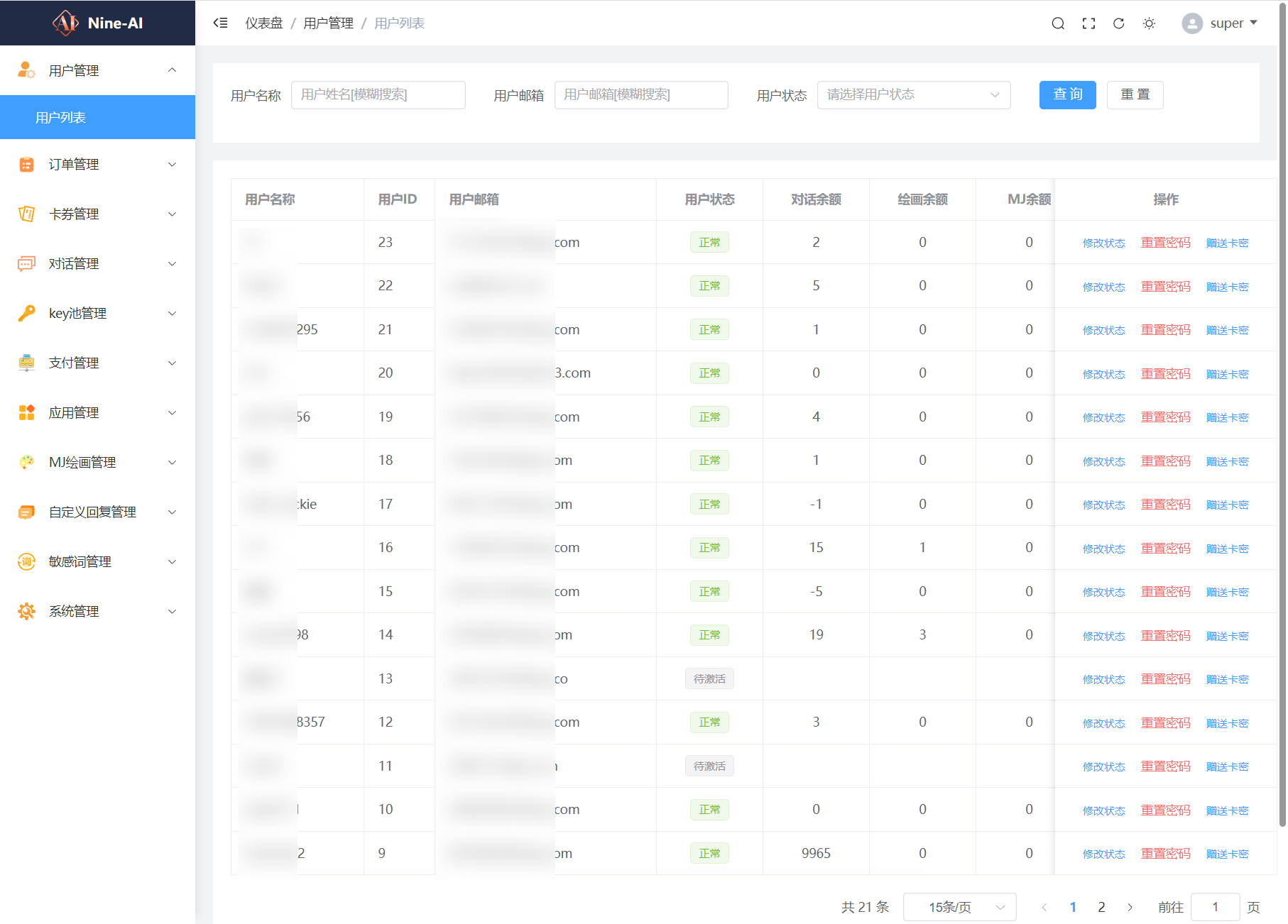Click the MJ绘画管理 palette icon

point(26,462)
